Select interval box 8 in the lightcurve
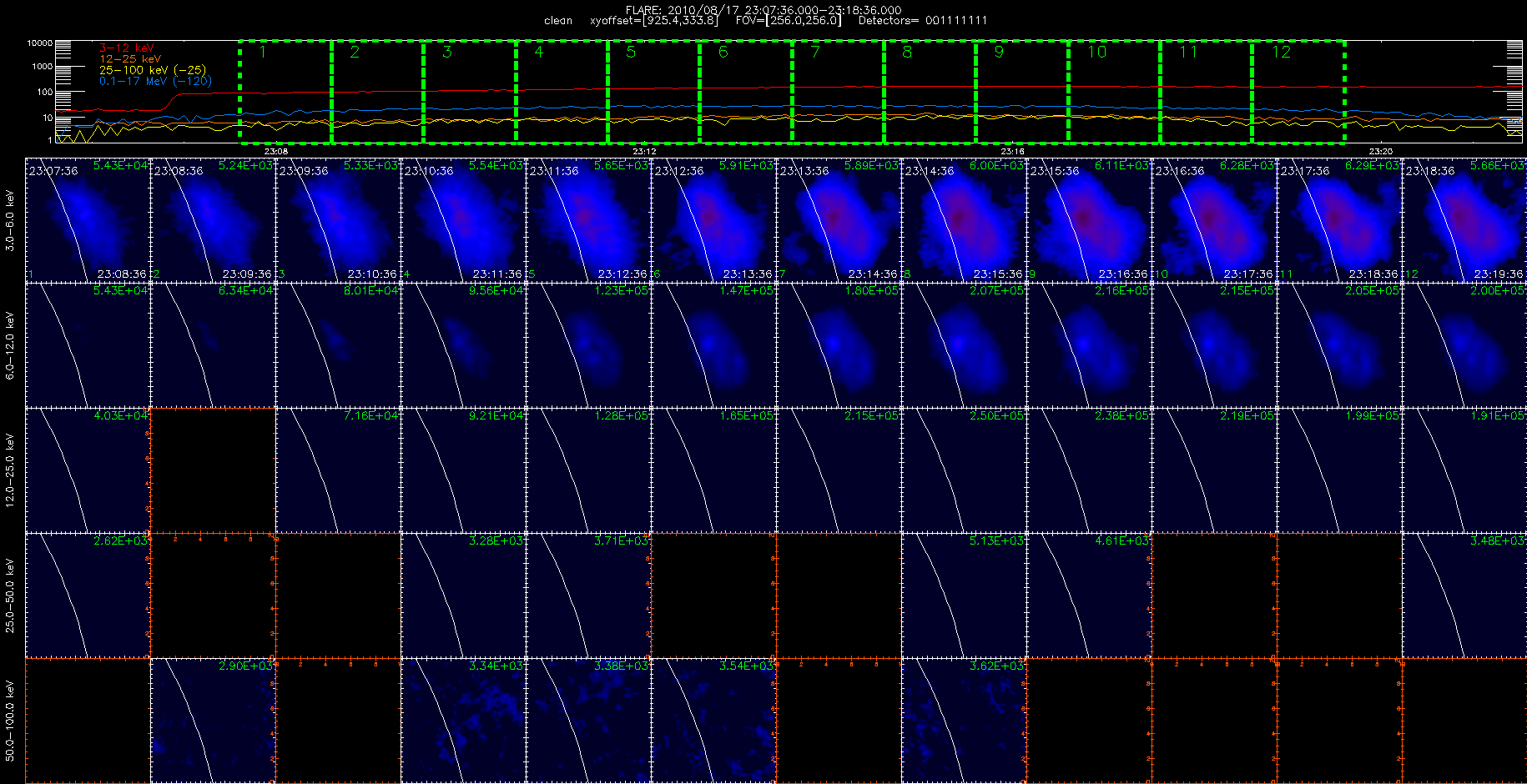Screen dimensions: 1527x784 click(x=930, y=91)
